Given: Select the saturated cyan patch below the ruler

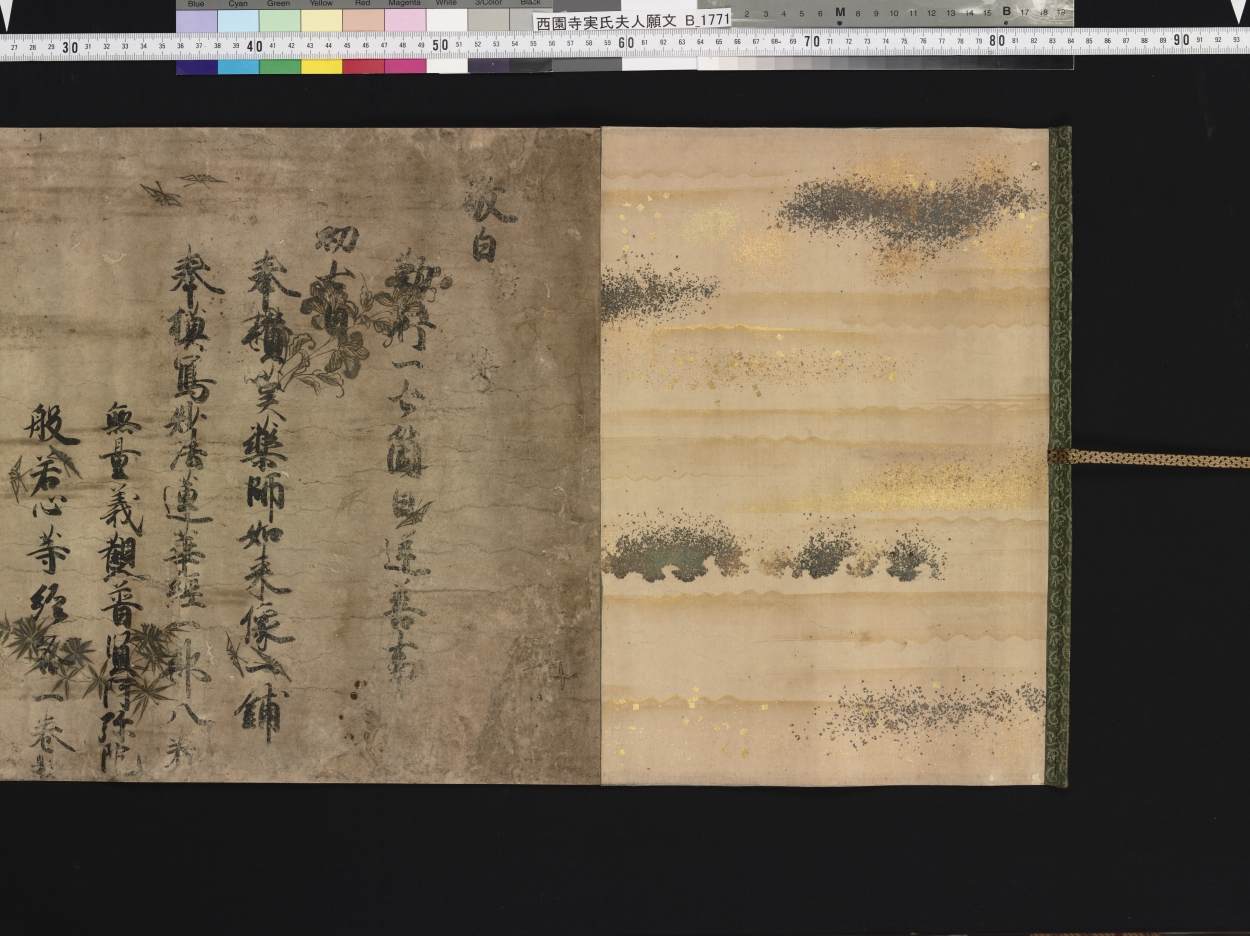Looking at the screenshot, I should [238, 66].
